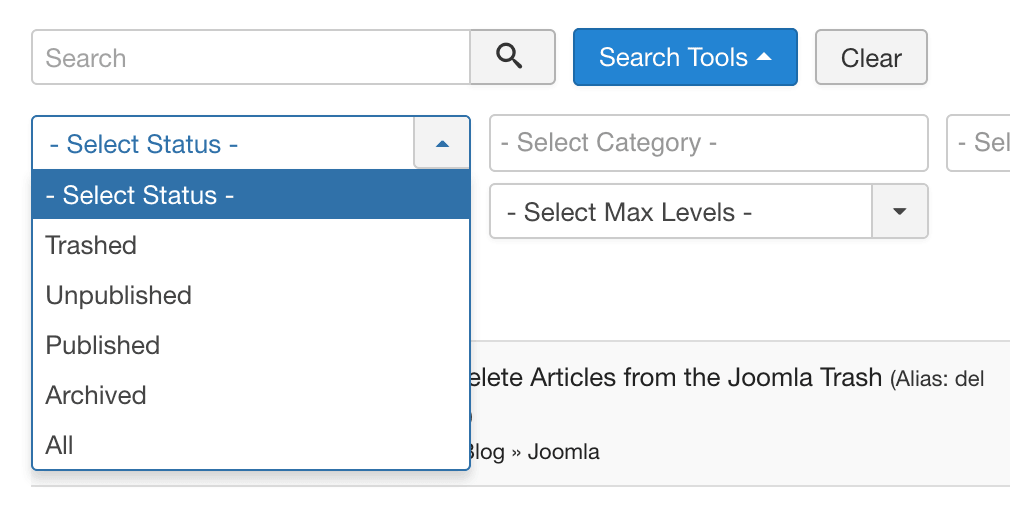Choose the Unpublished status option

[118, 295]
